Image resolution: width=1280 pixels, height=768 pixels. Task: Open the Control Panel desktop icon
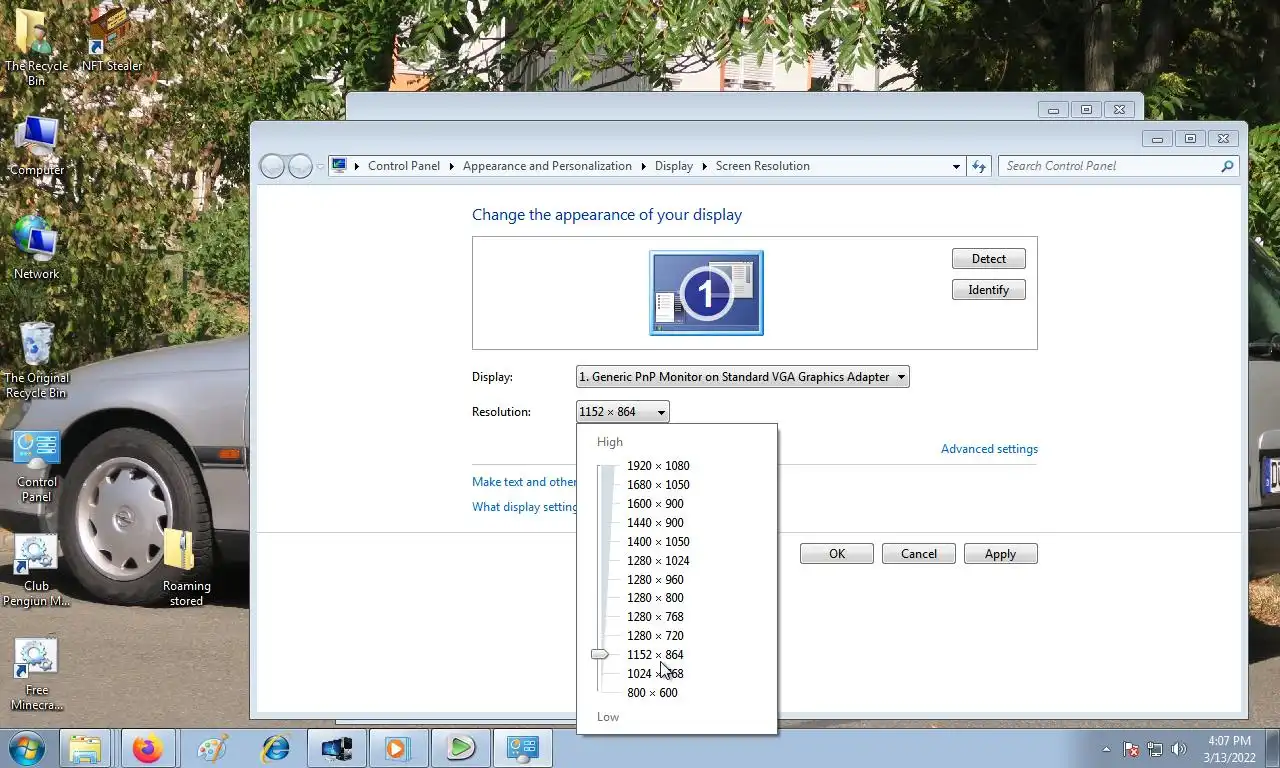coord(37,466)
